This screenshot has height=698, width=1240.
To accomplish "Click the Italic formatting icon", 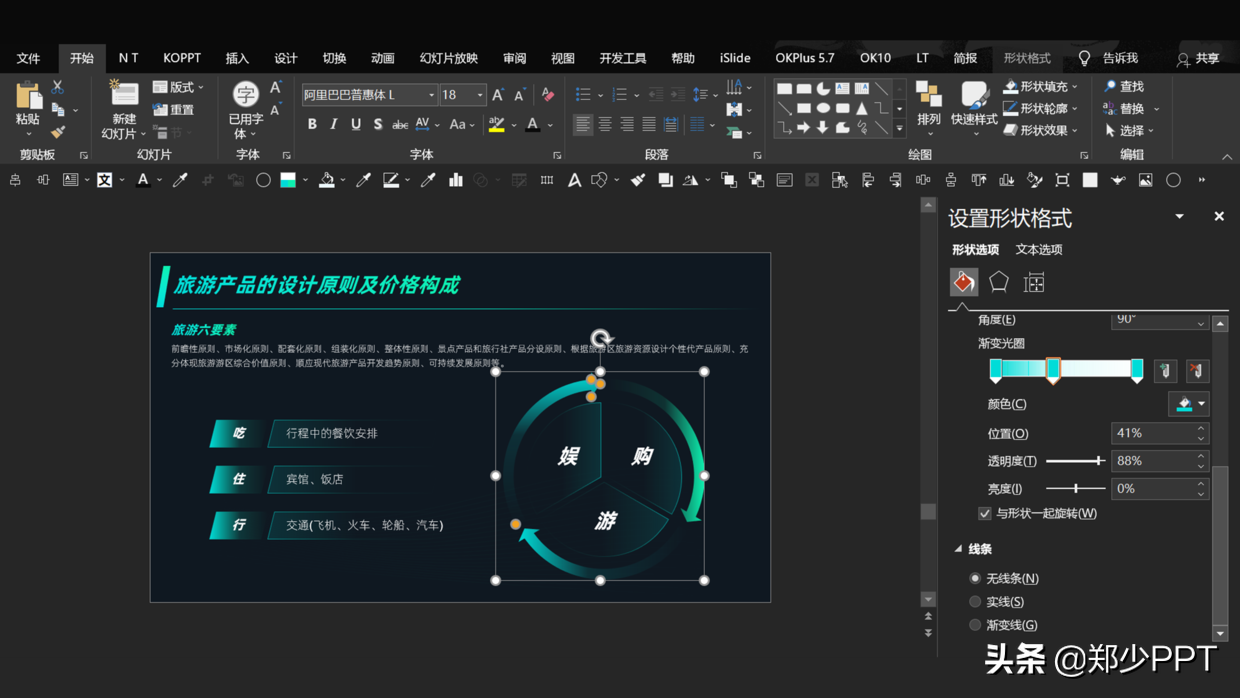I will click(334, 124).
